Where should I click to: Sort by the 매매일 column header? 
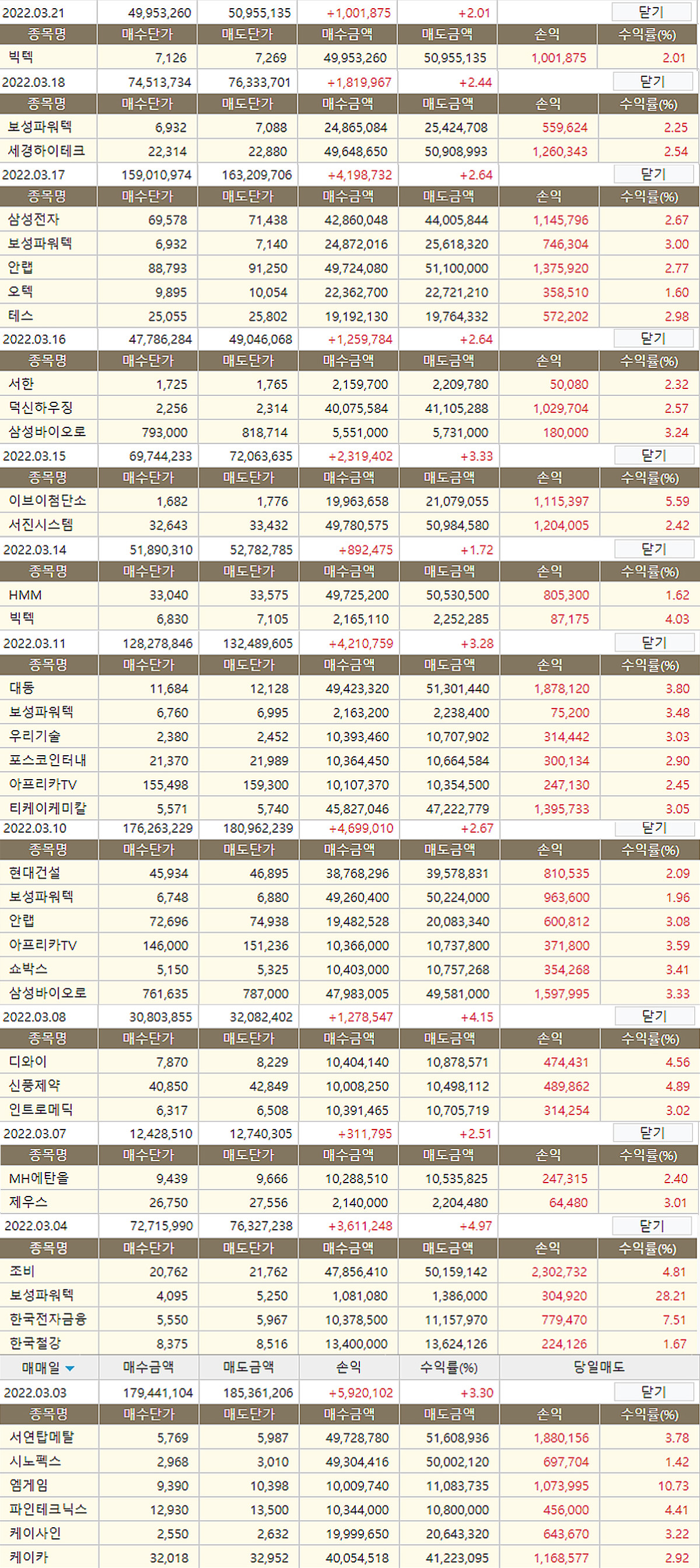(x=41, y=1369)
